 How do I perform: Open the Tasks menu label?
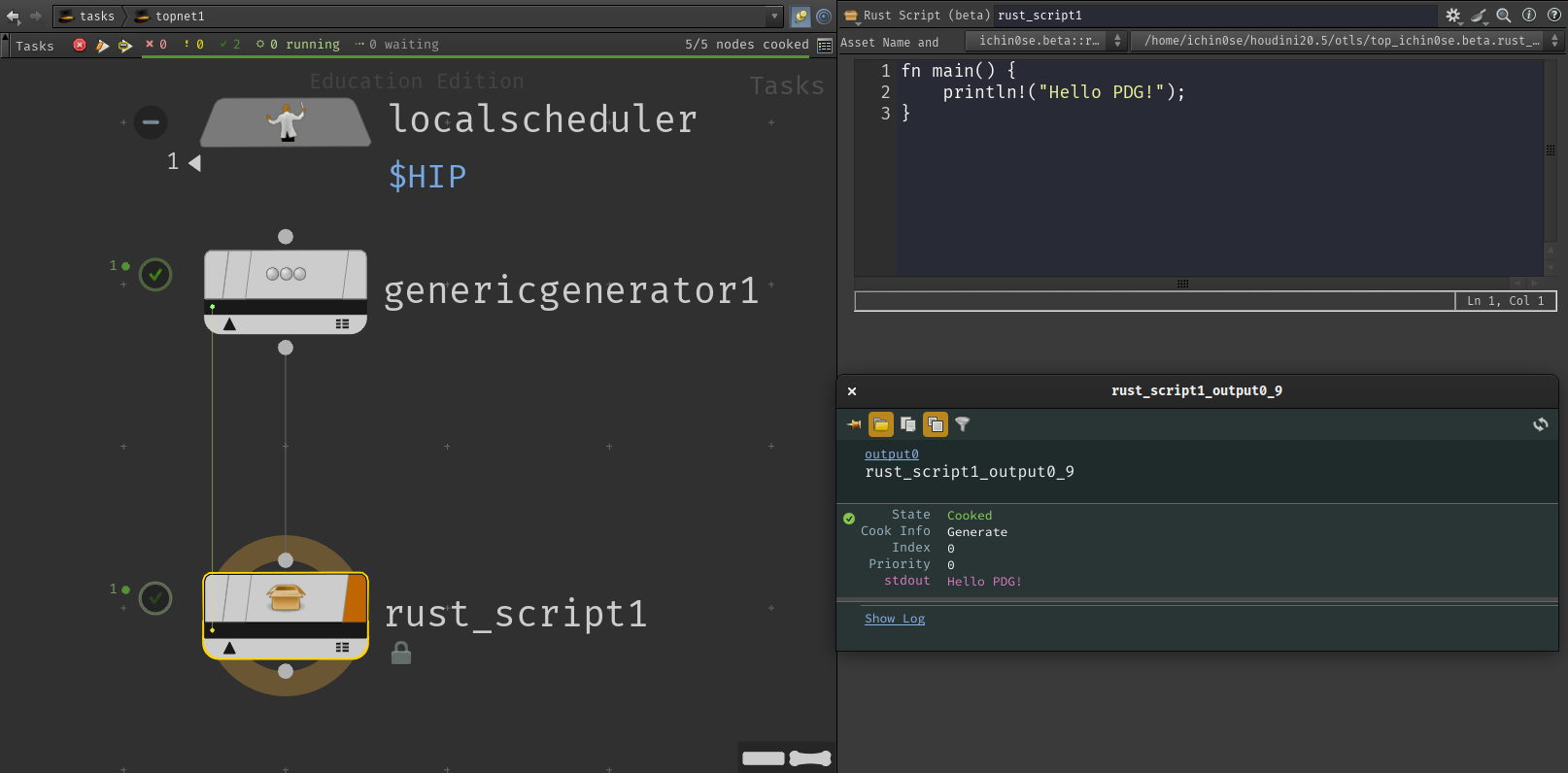point(35,46)
